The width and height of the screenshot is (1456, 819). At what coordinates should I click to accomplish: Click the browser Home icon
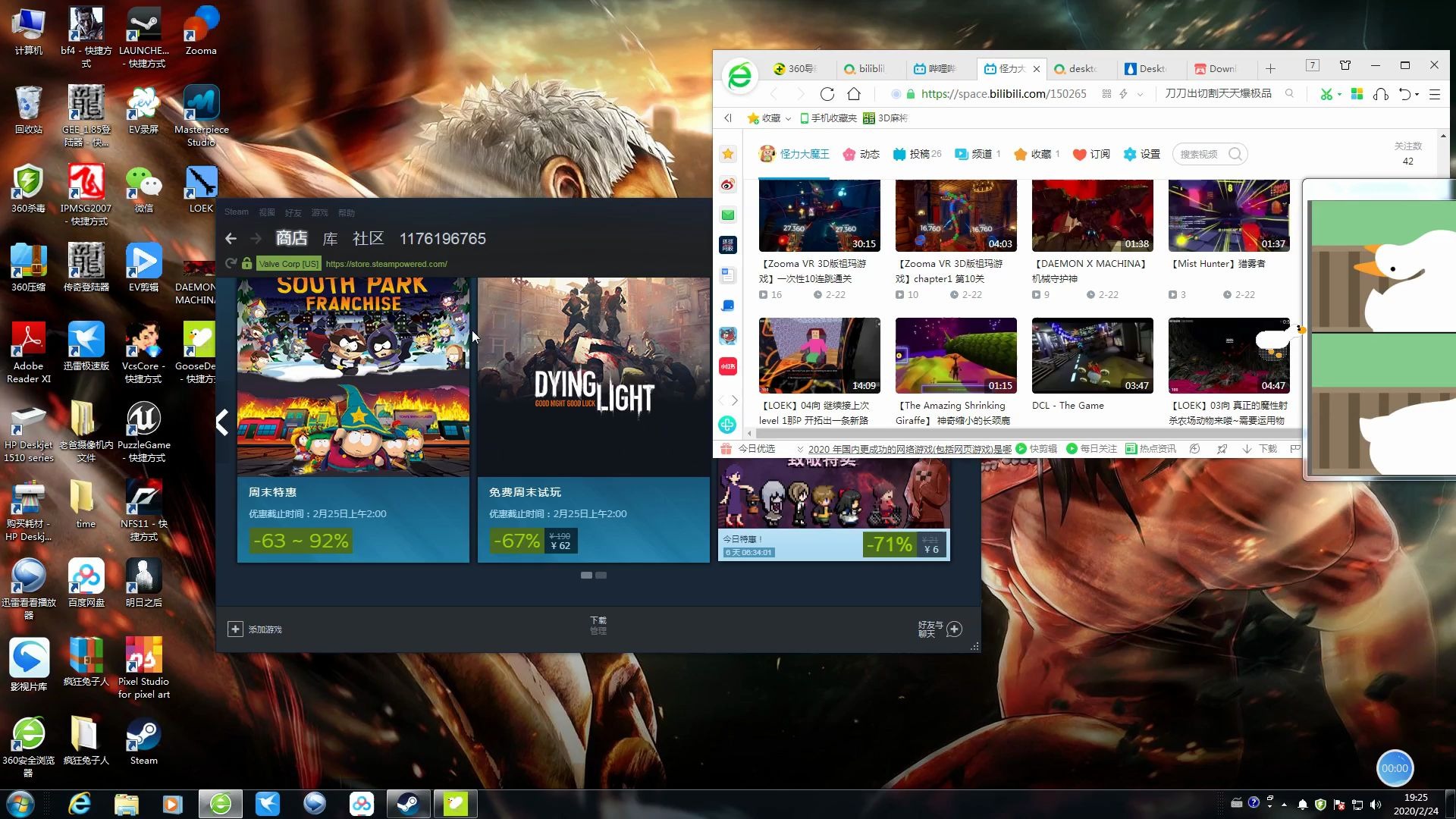tap(855, 94)
